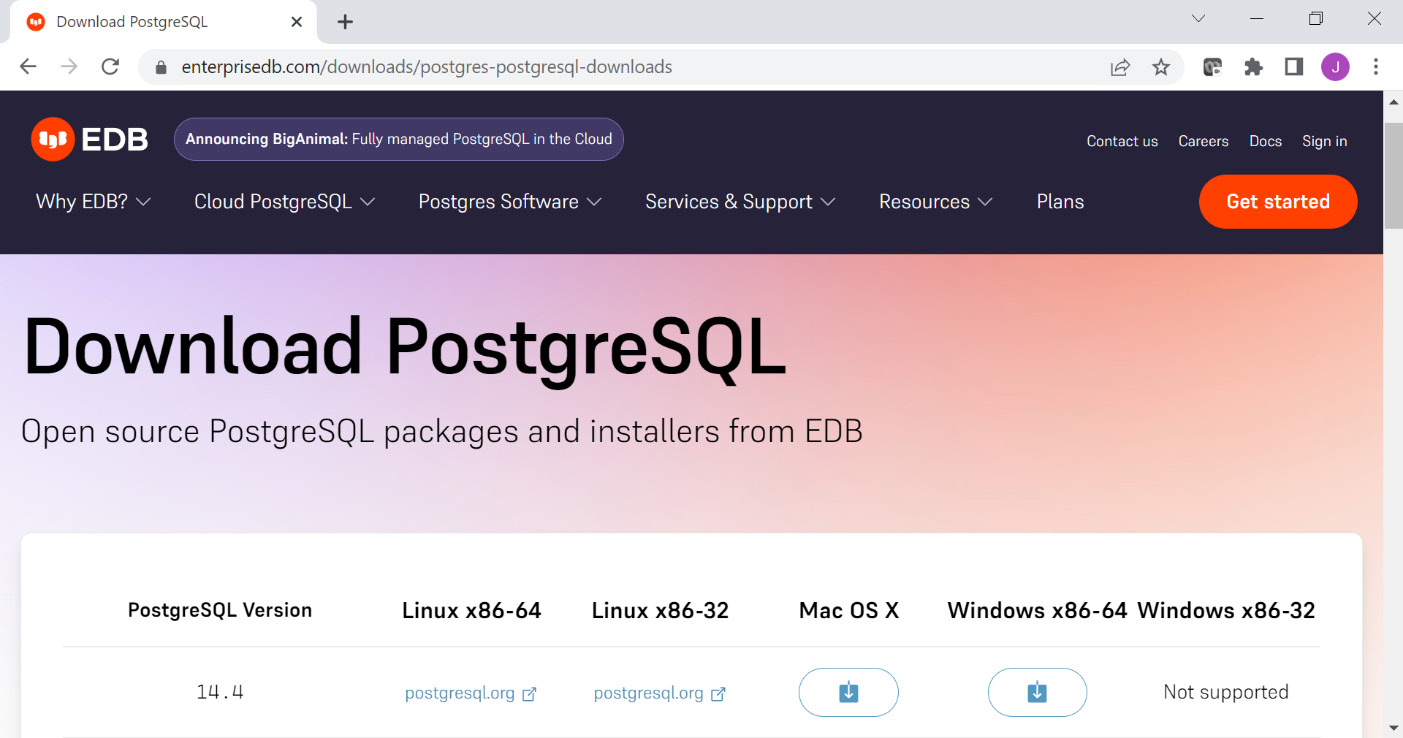Click the extension icon beside the star
Image resolution: width=1403 pixels, height=738 pixels.
(1212, 67)
